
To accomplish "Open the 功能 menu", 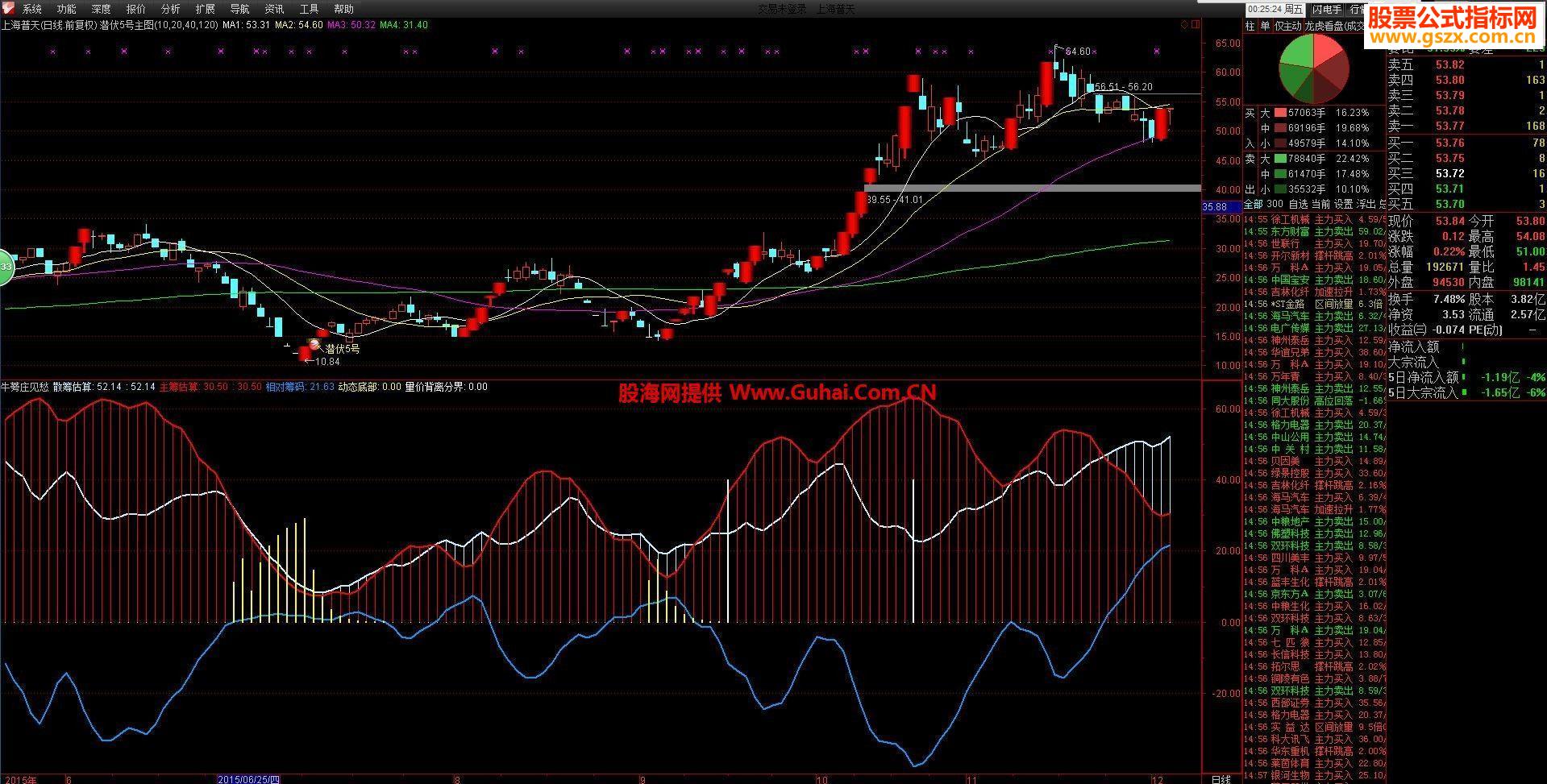I will click(67, 9).
